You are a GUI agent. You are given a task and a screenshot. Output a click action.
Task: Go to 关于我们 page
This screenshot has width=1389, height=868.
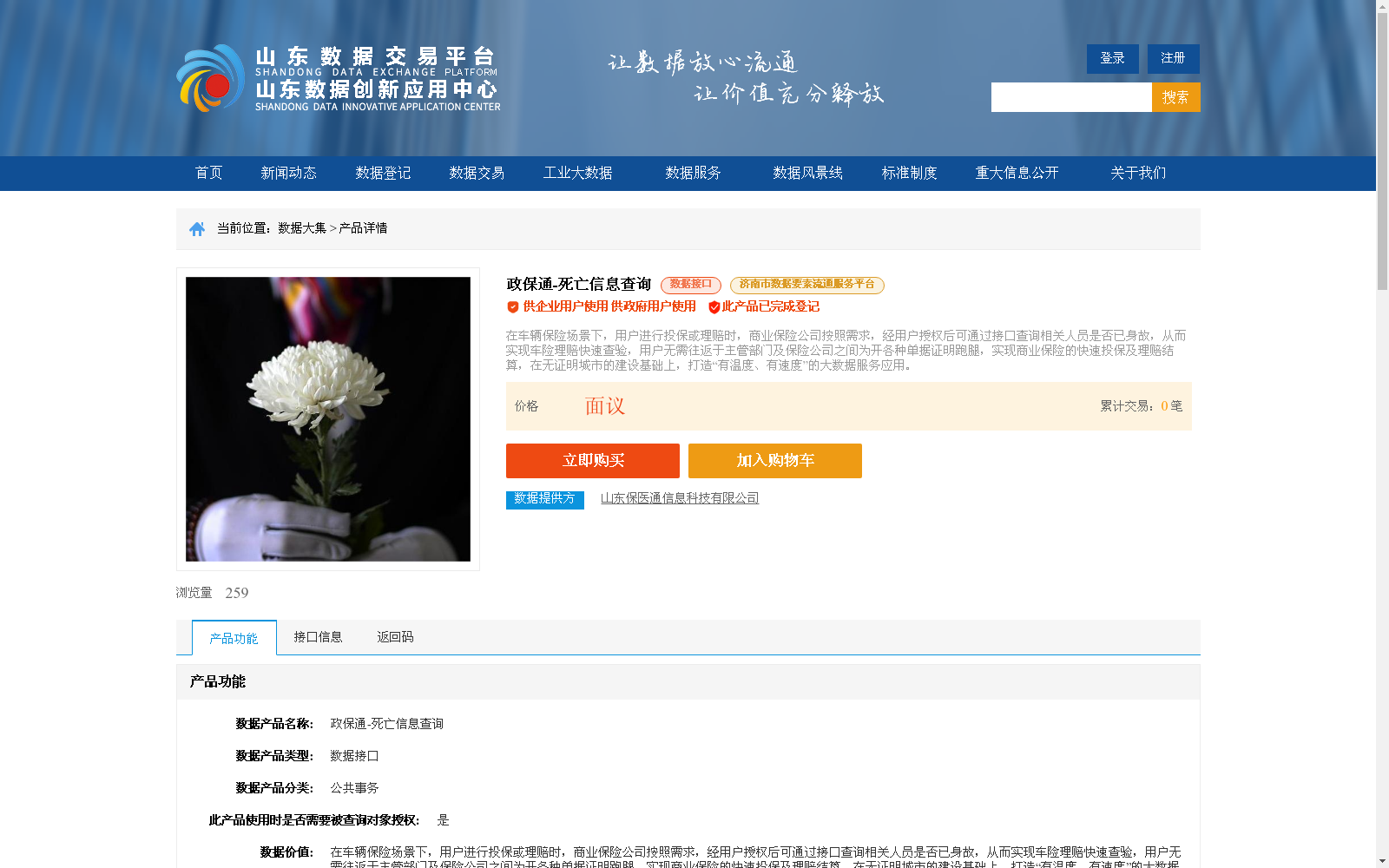pos(1138,174)
